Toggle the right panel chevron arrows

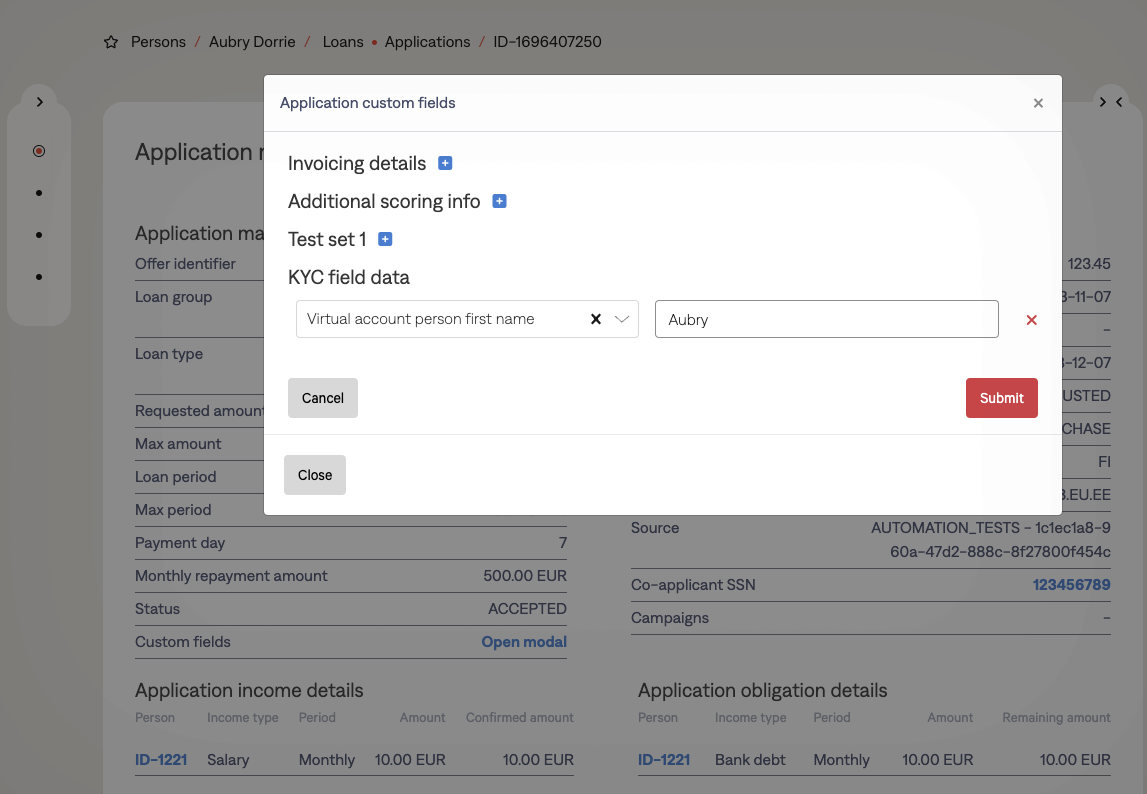(x=1110, y=102)
